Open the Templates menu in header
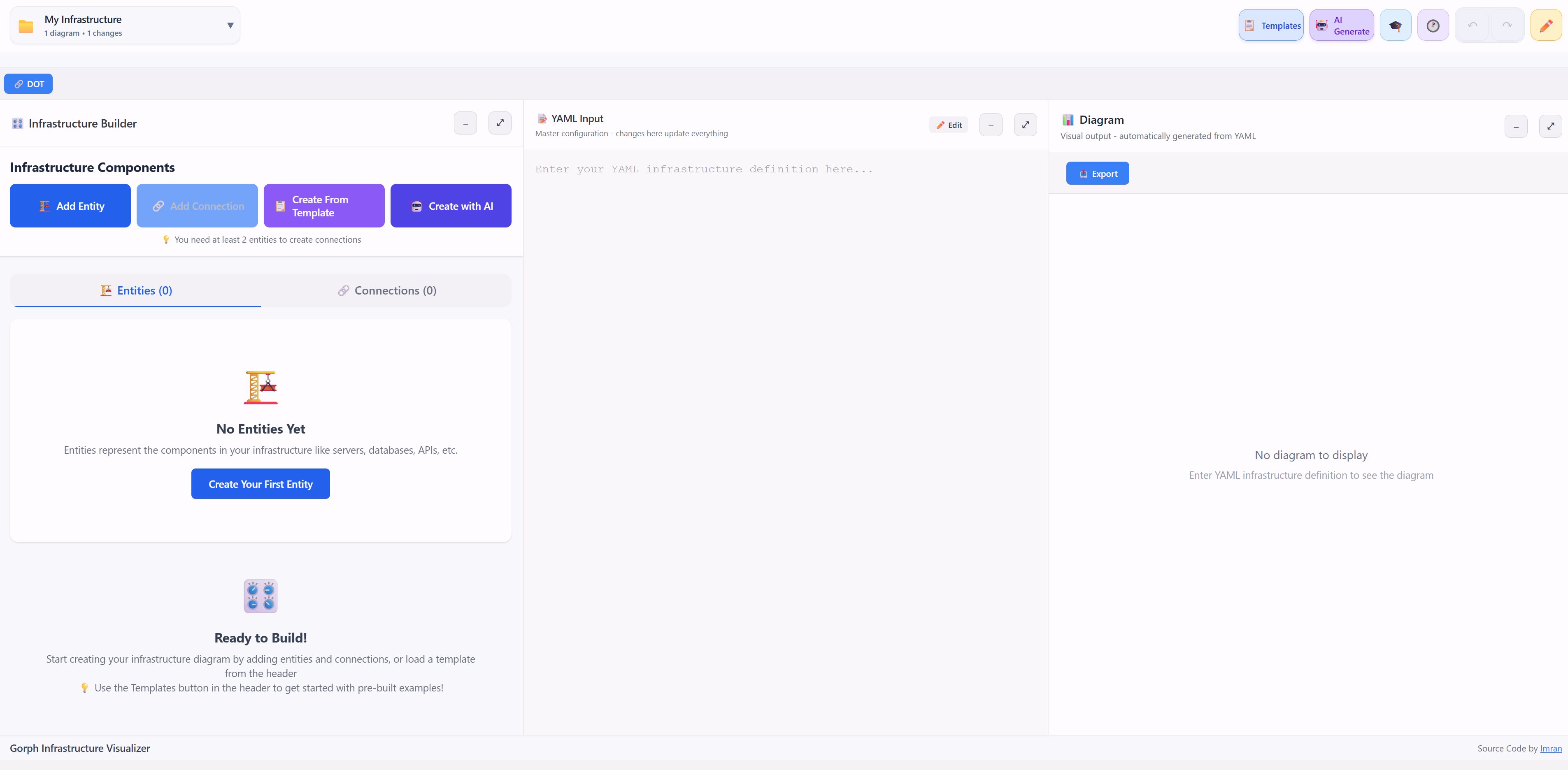This screenshot has height=770, width=1568. [1271, 26]
